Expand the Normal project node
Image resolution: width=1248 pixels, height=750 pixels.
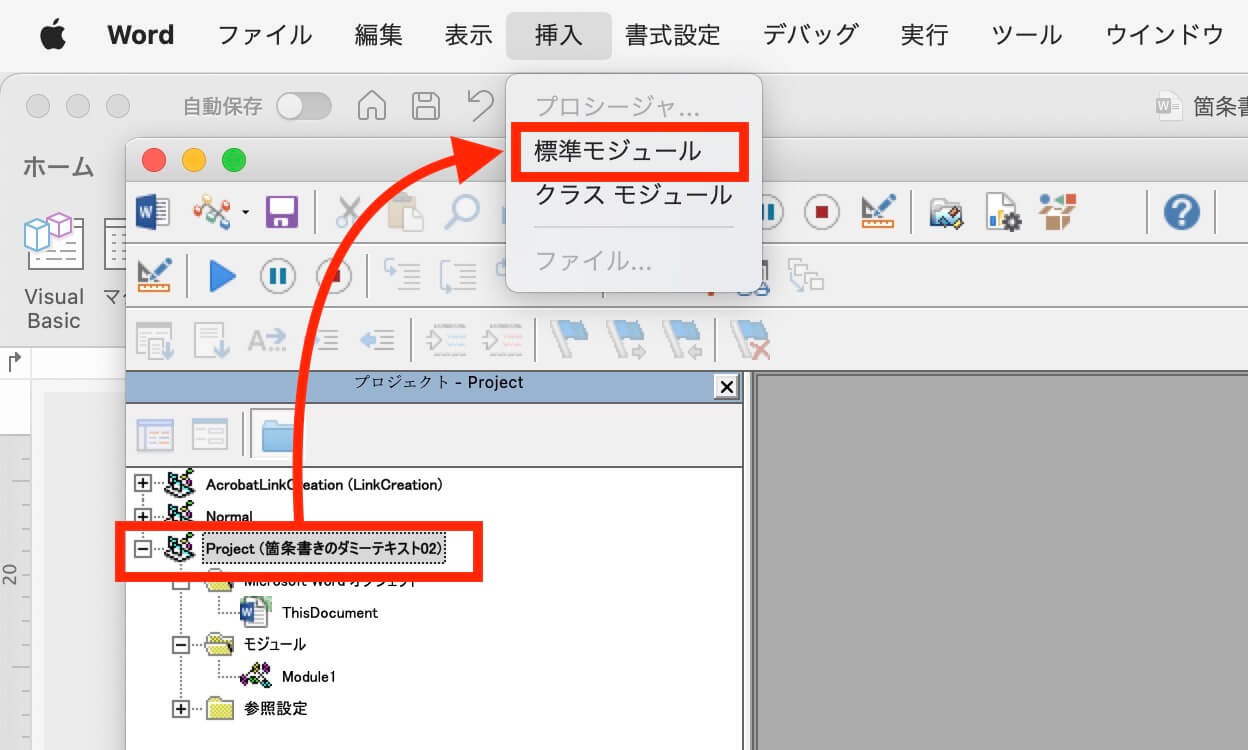point(143,516)
